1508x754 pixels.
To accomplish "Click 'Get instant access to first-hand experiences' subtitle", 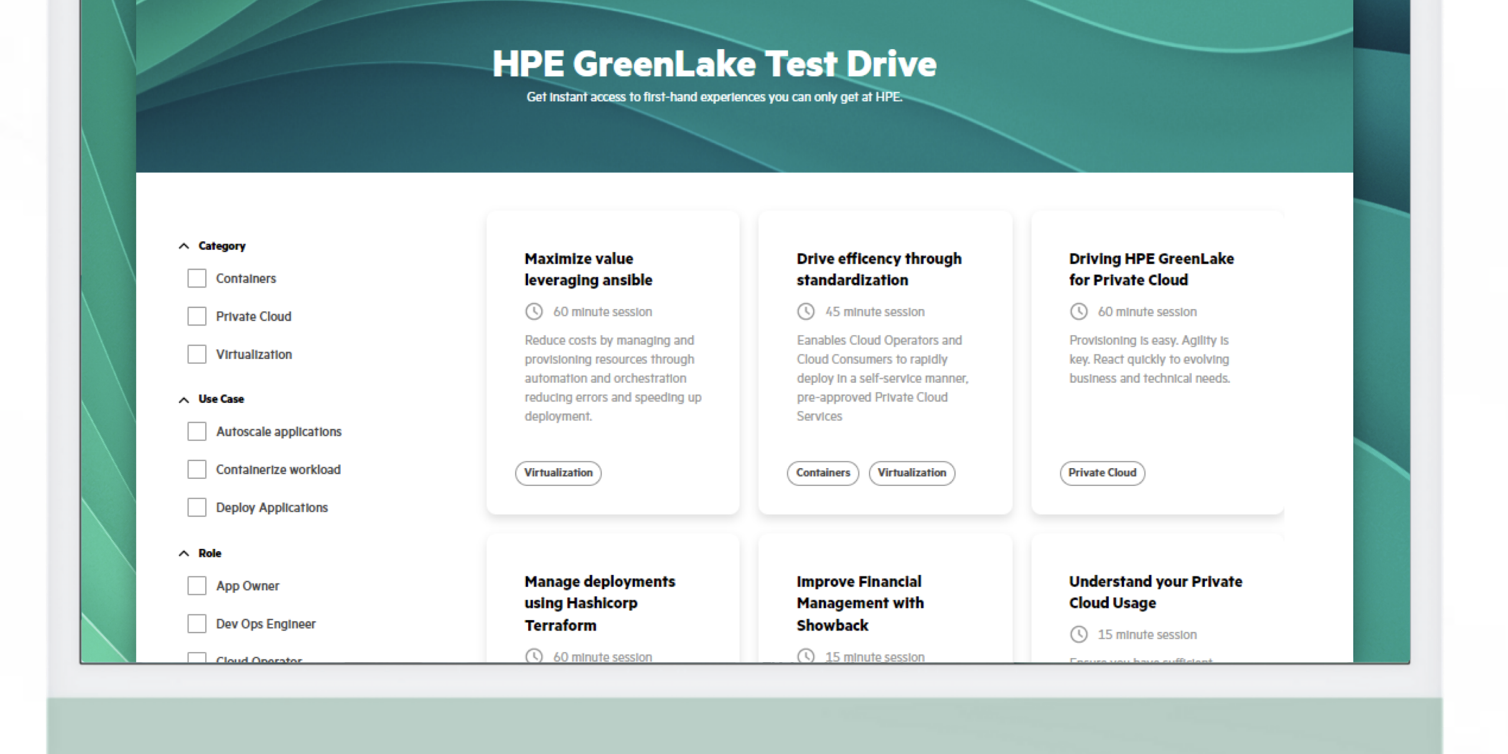I will tap(714, 97).
